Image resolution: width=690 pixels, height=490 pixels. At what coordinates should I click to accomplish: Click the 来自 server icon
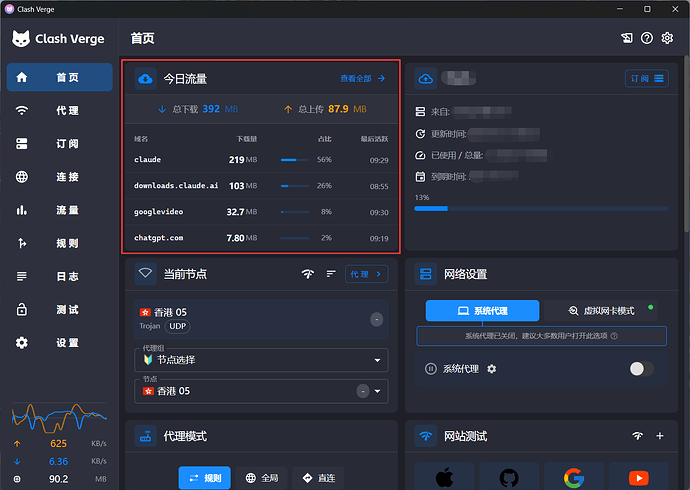click(x=420, y=112)
